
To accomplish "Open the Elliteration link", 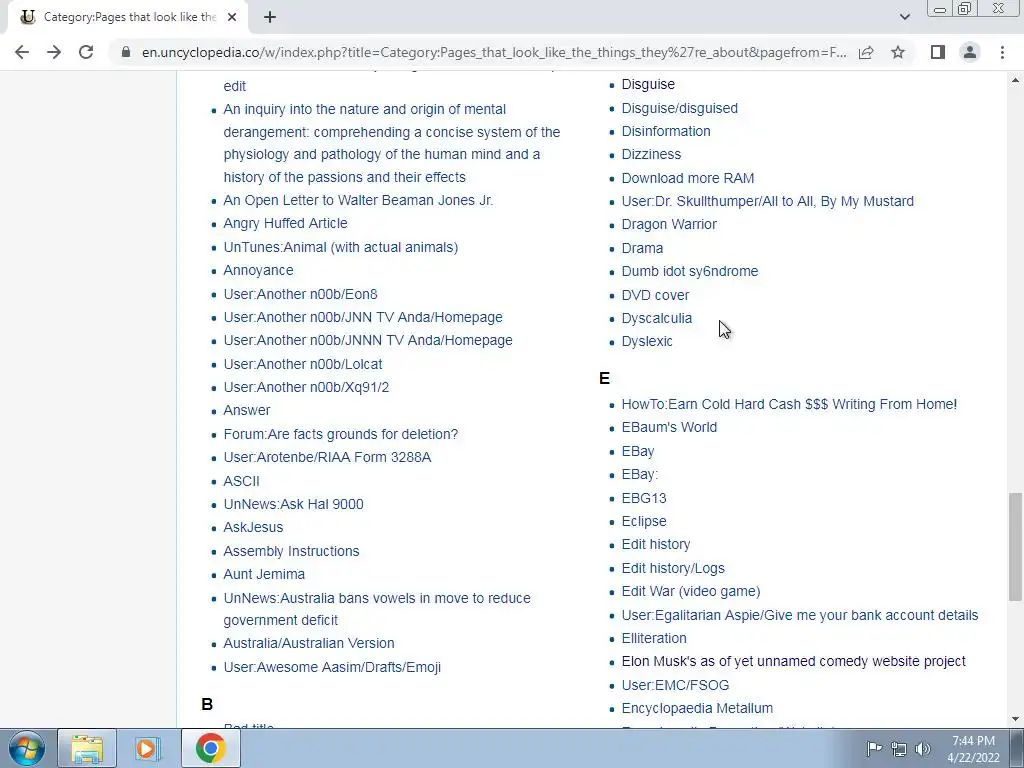I will (654, 638).
